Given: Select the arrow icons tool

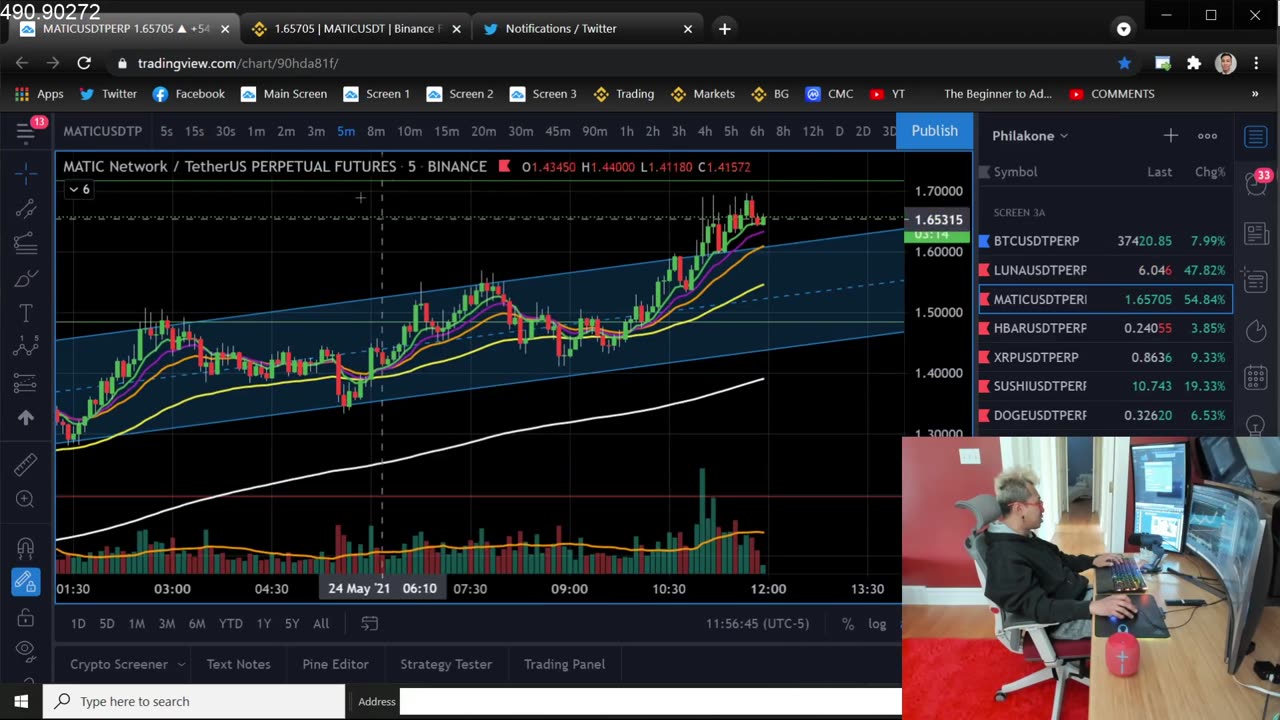Looking at the screenshot, I should (26, 418).
